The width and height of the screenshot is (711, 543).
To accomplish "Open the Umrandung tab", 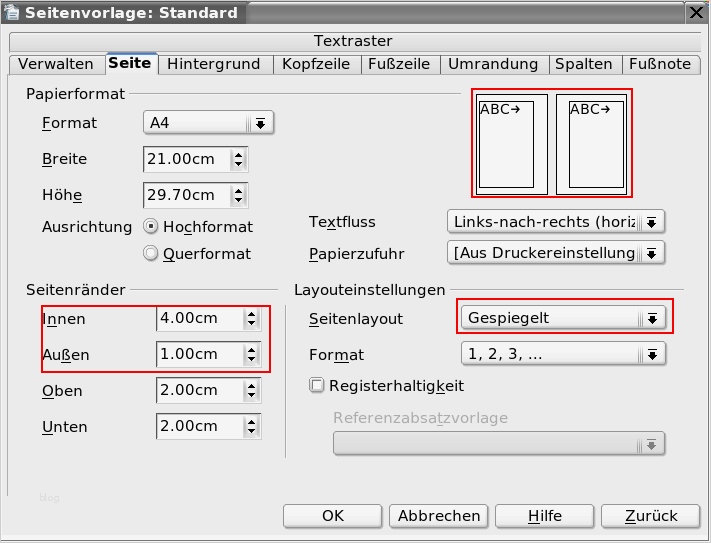I will (x=493, y=64).
